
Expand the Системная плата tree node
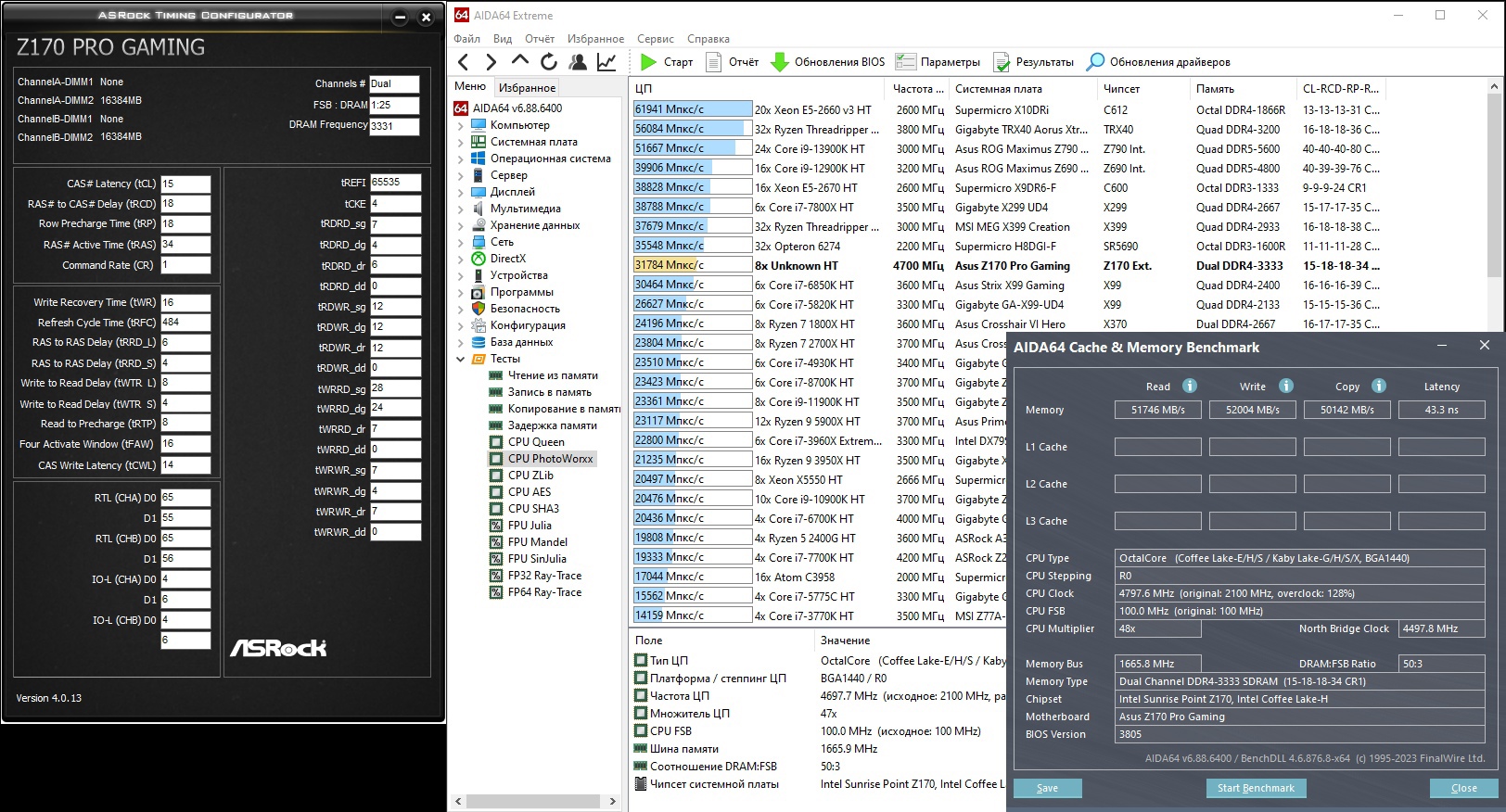pyautogui.click(x=461, y=142)
